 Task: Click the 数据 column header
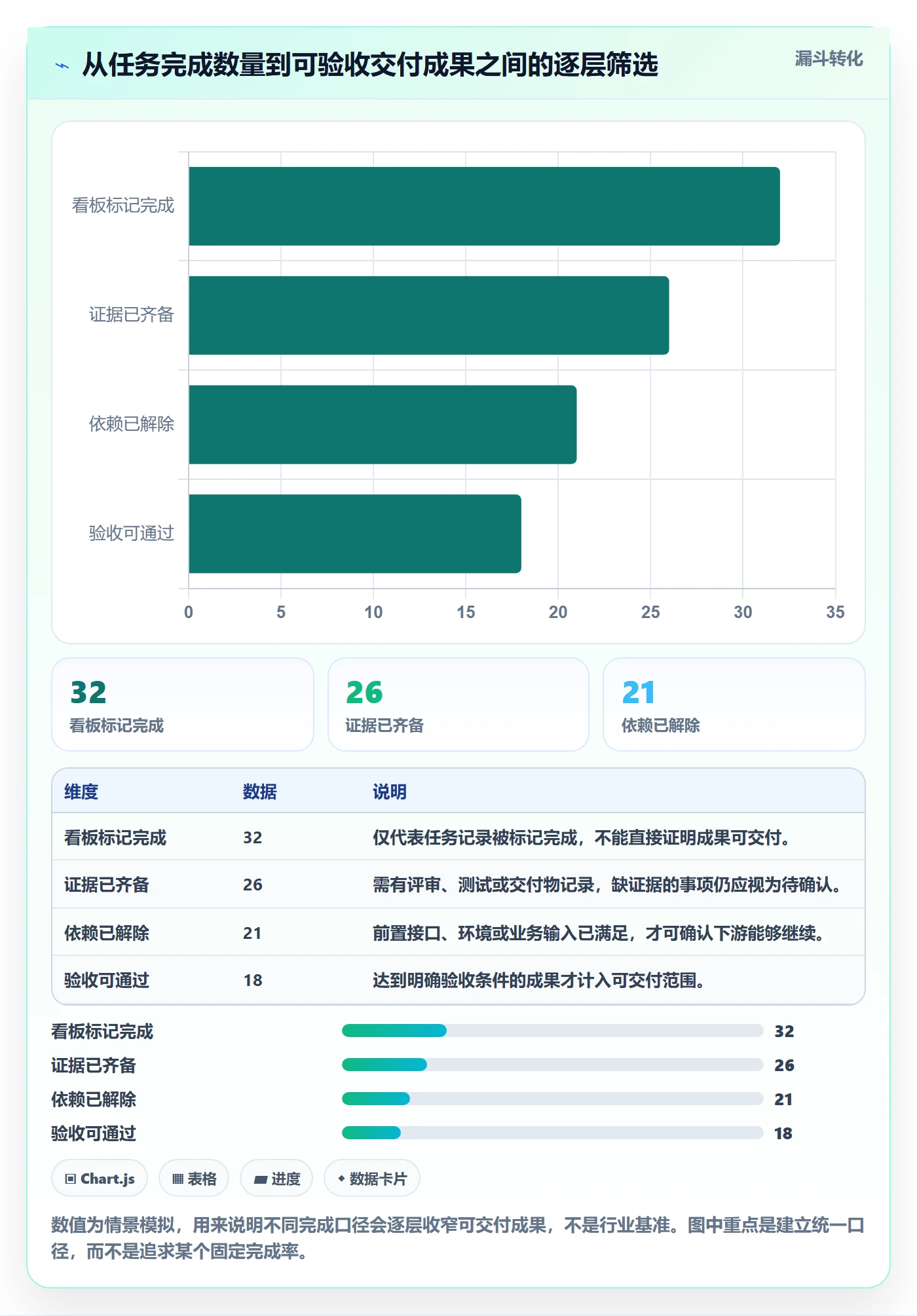pyautogui.click(x=260, y=792)
